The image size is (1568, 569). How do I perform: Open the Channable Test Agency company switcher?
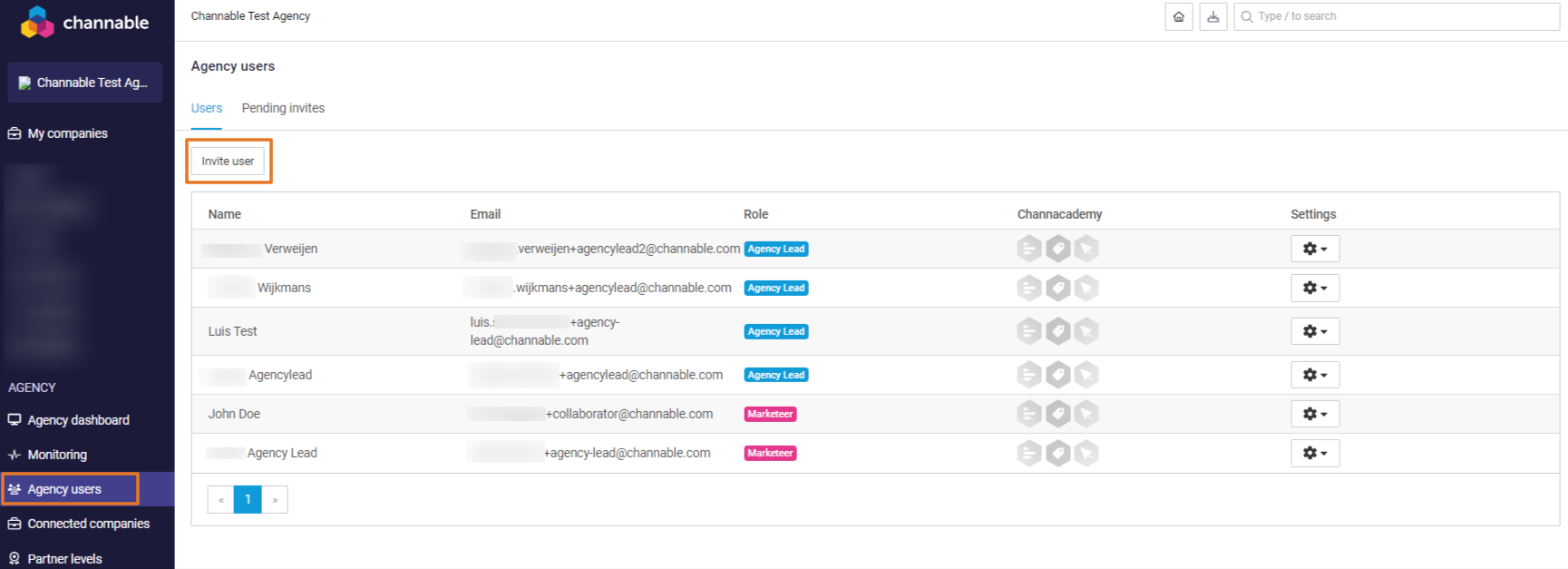[x=84, y=83]
